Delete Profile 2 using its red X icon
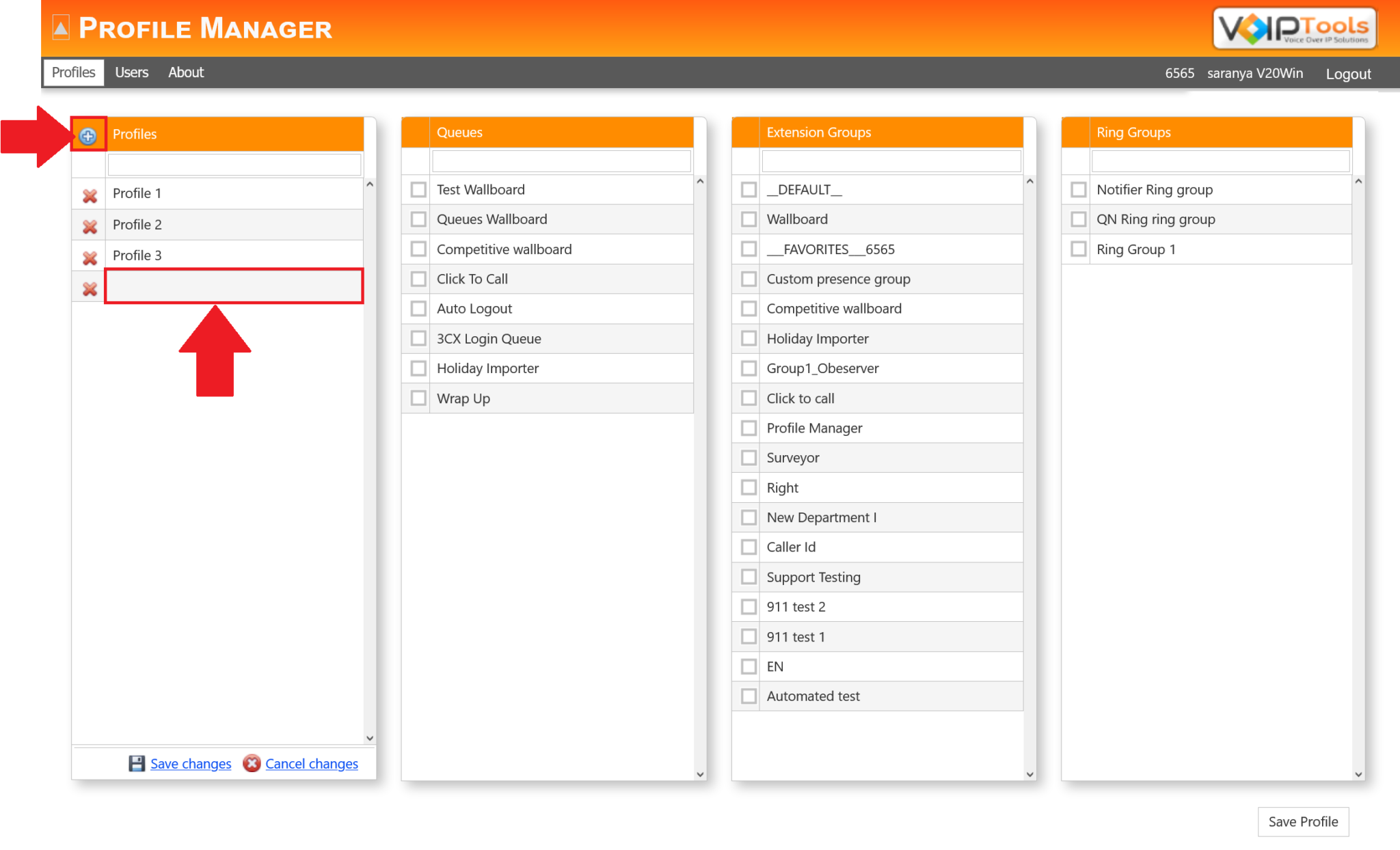Viewport: 1400px width, 850px height. pos(88,227)
